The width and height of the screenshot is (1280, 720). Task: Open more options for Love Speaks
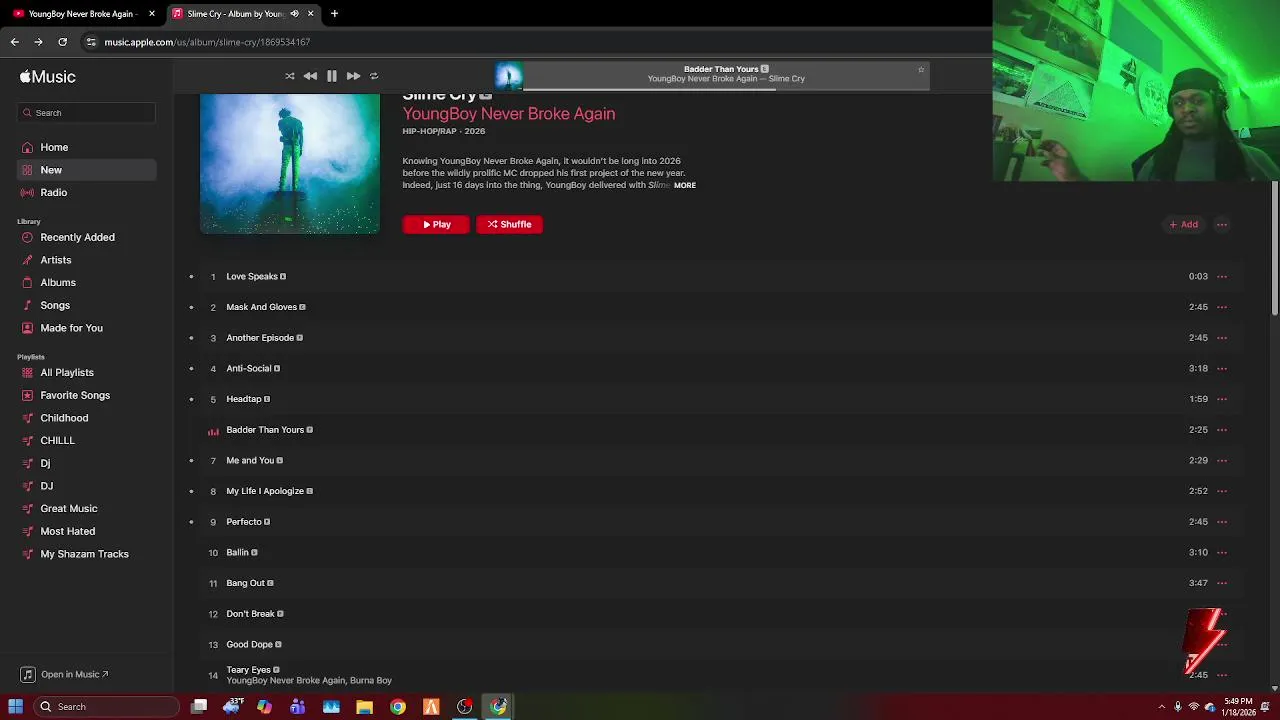coord(1222,277)
